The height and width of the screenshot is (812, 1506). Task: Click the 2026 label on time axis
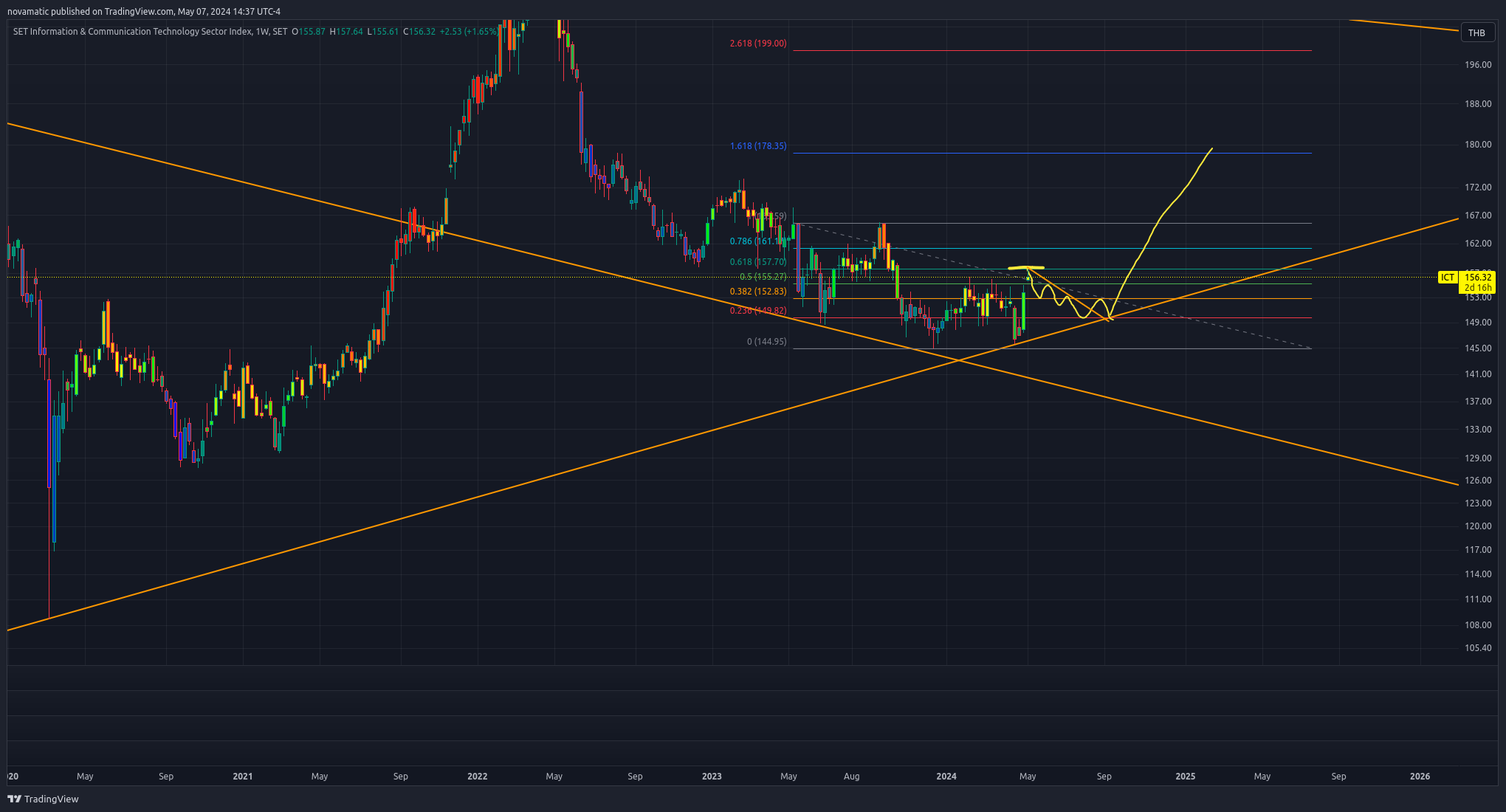[x=1420, y=777]
